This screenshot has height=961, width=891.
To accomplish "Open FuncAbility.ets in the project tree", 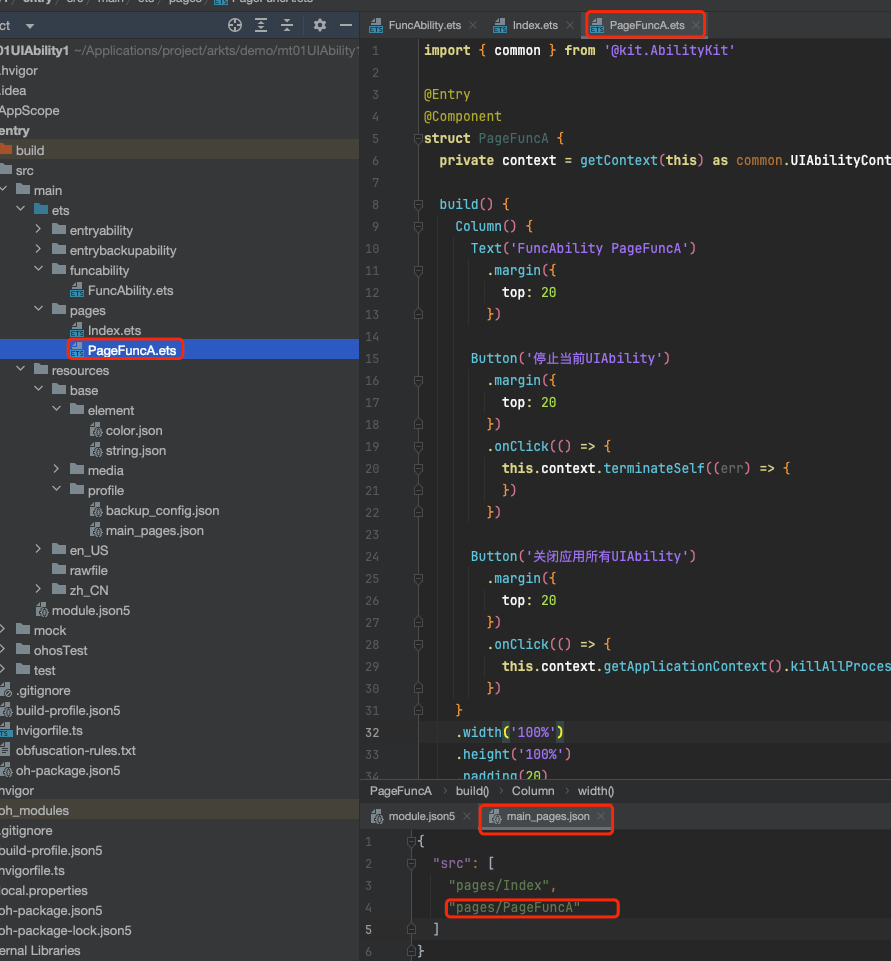I will pos(130,291).
